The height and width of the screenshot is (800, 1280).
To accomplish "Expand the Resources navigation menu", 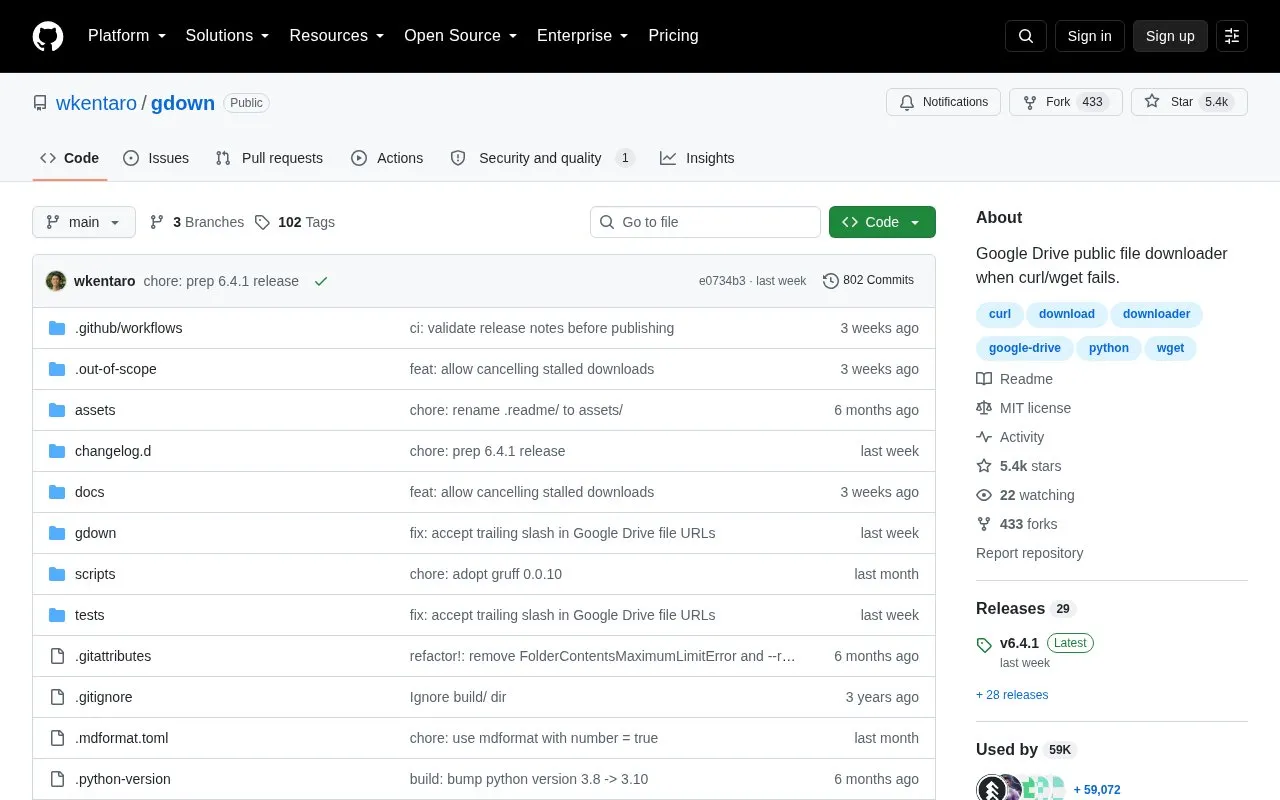I will point(337,36).
